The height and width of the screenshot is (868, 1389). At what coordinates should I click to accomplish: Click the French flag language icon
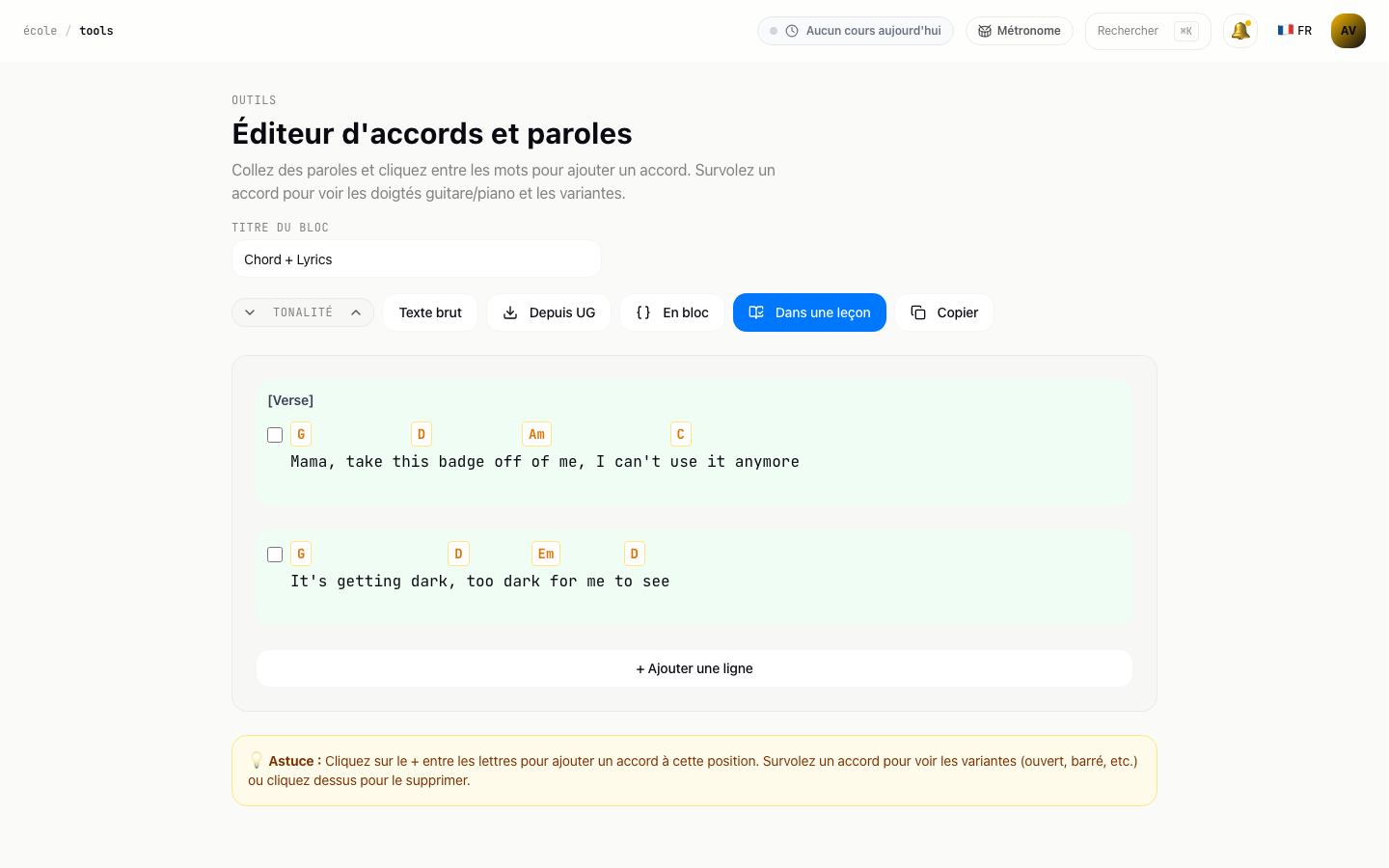(1286, 30)
